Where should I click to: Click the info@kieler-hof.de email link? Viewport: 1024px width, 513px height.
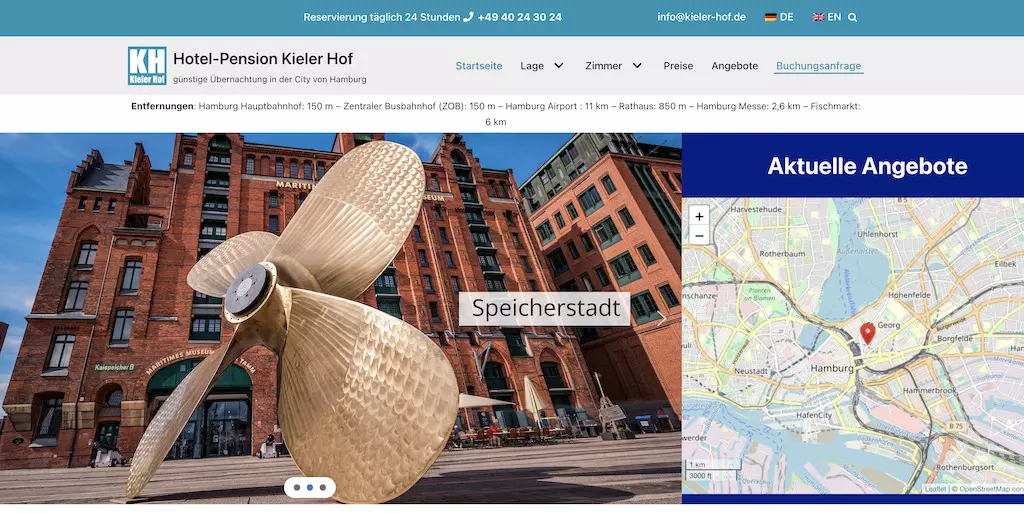[701, 17]
